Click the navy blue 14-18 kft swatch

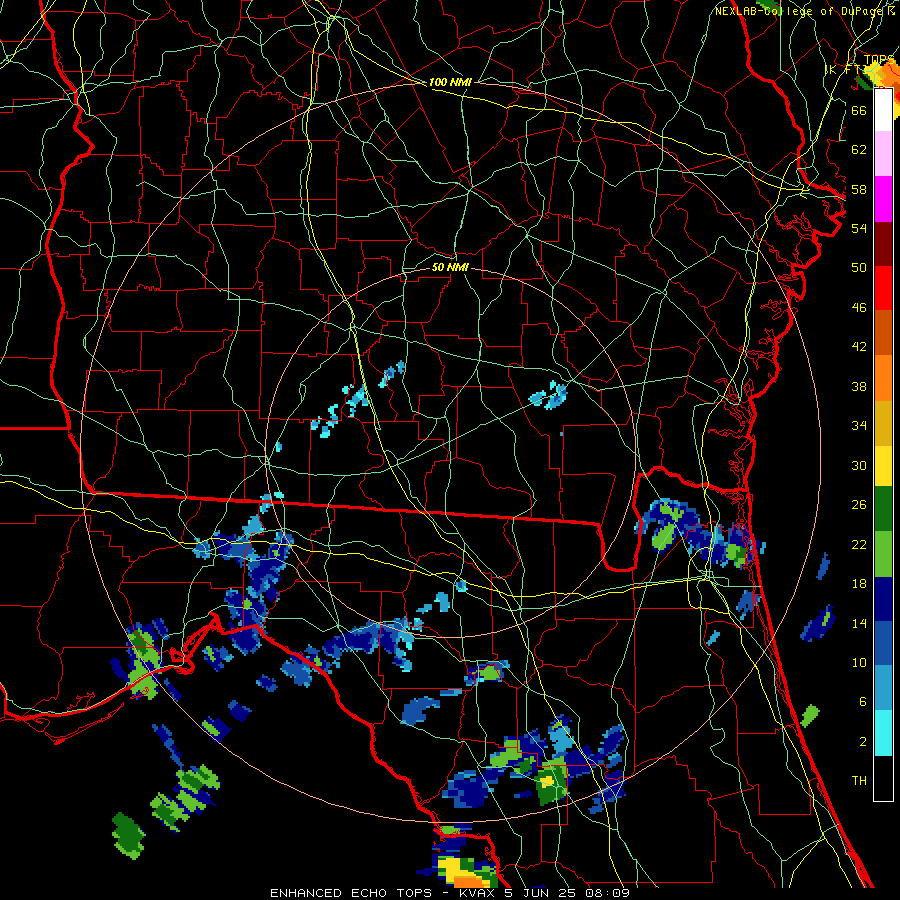[x=883, y=599]
